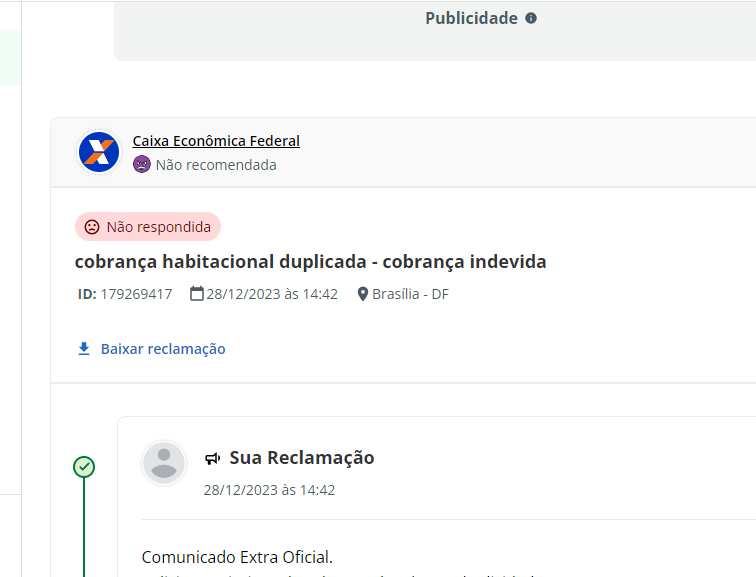Click the Publicidade label

472,18
